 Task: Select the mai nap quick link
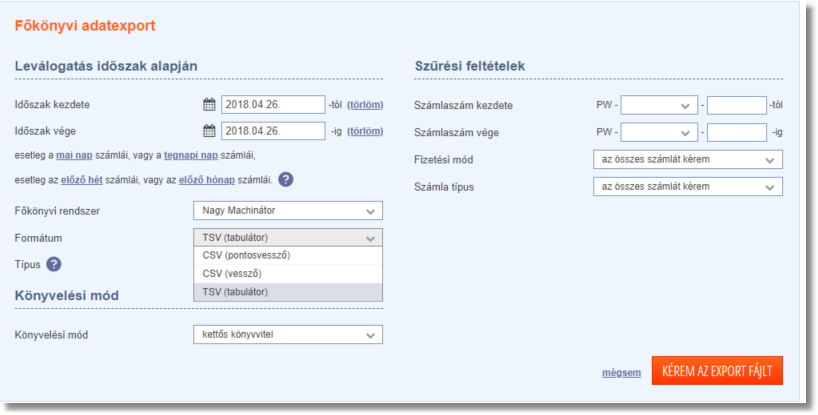click(x=73, y=155)
